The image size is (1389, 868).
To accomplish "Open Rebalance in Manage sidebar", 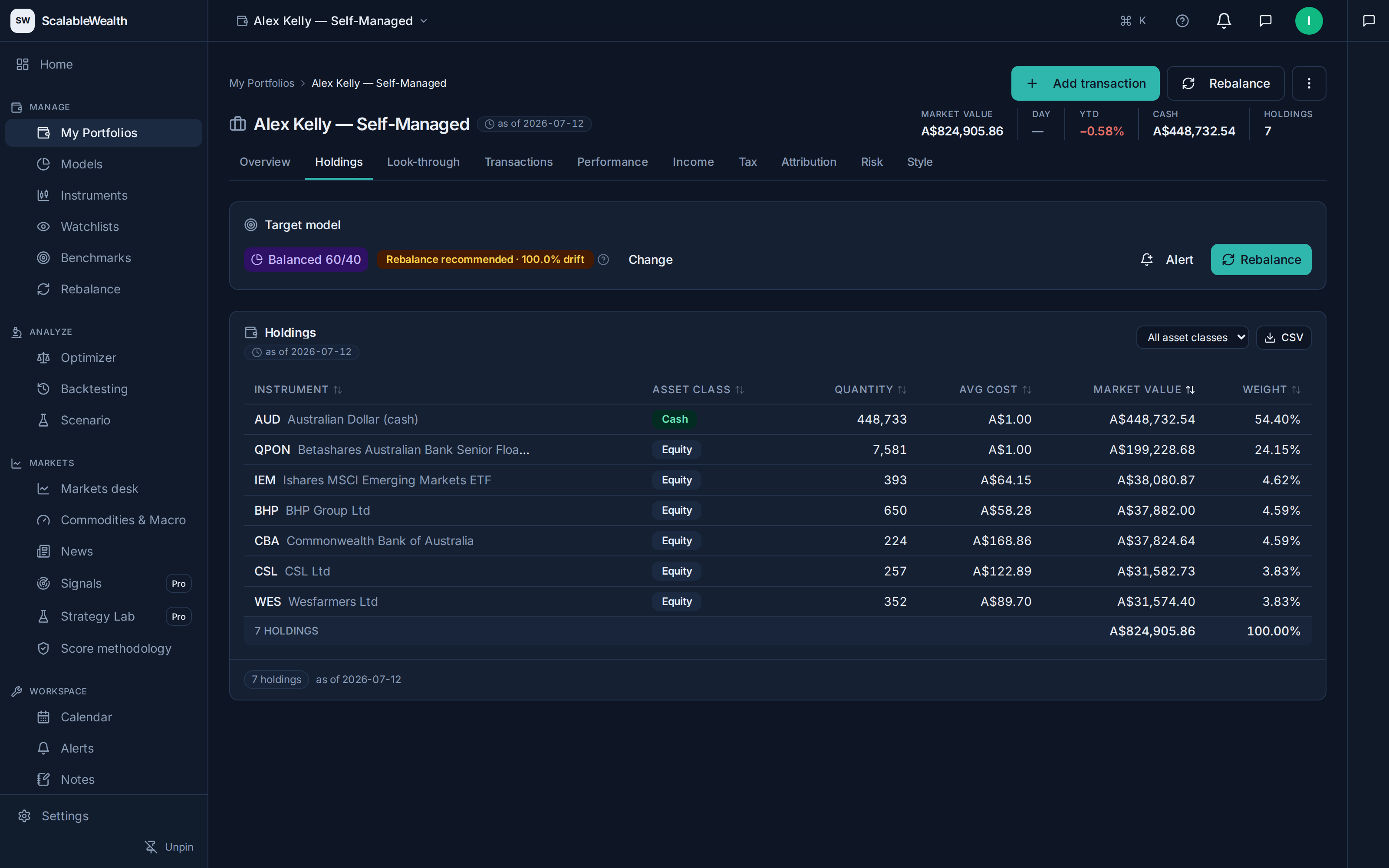I will [x=103, y=289].
